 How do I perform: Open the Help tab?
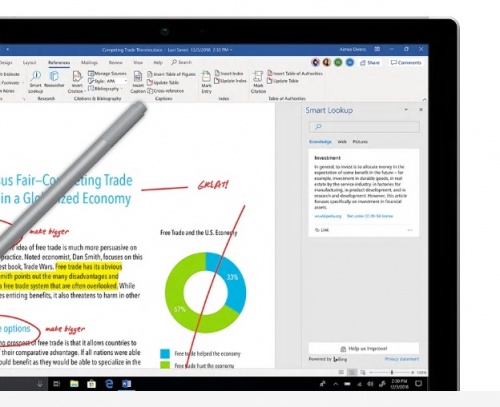click(158, 63)
